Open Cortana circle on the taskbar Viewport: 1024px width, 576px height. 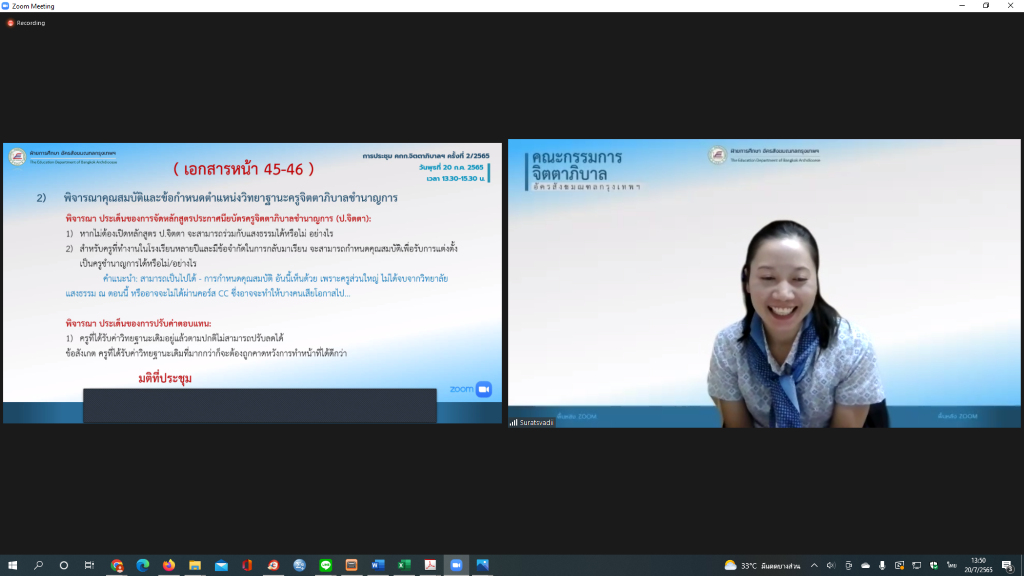pyautogui.click(x=63, y=565)
